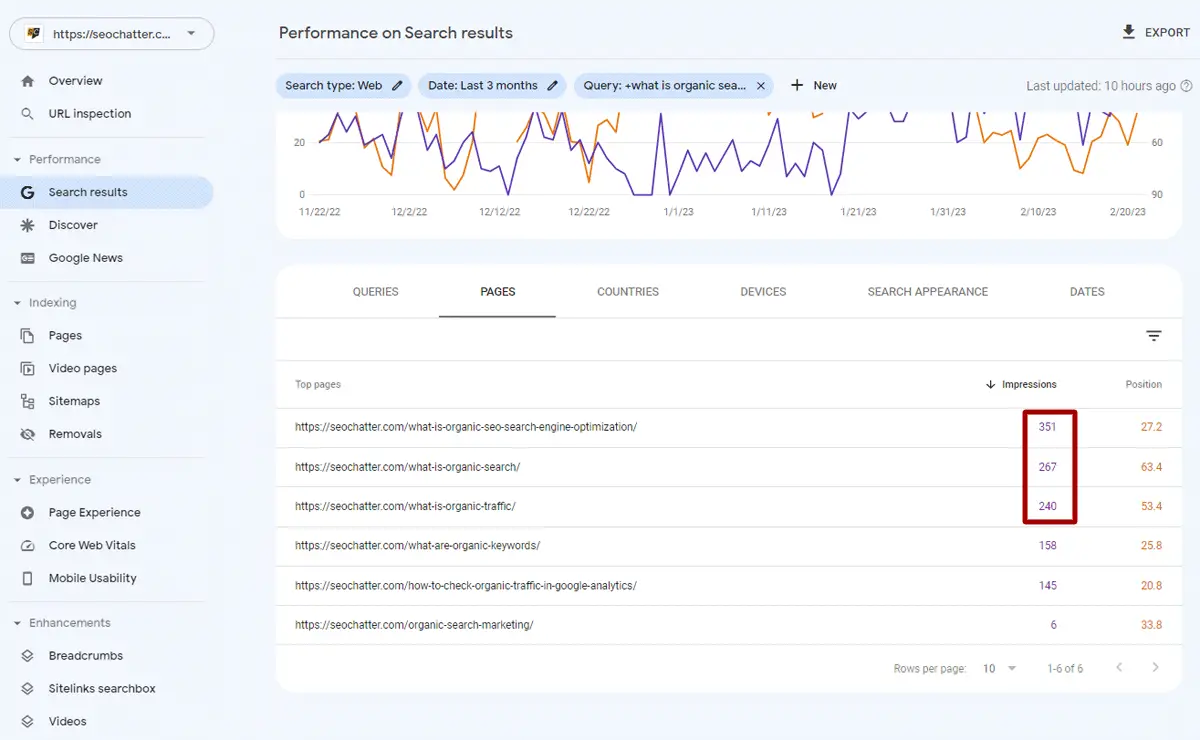Sort by the Impressions column header

click(x=1021, y=384)
